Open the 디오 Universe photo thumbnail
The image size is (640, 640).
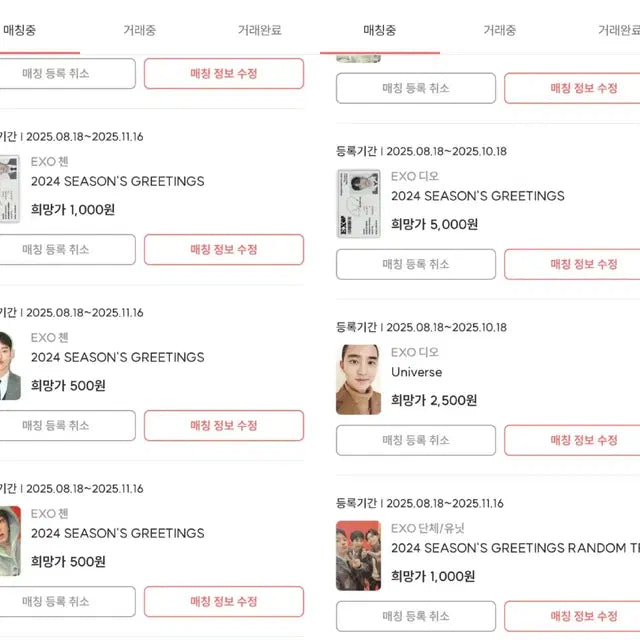tap(358, 379)
